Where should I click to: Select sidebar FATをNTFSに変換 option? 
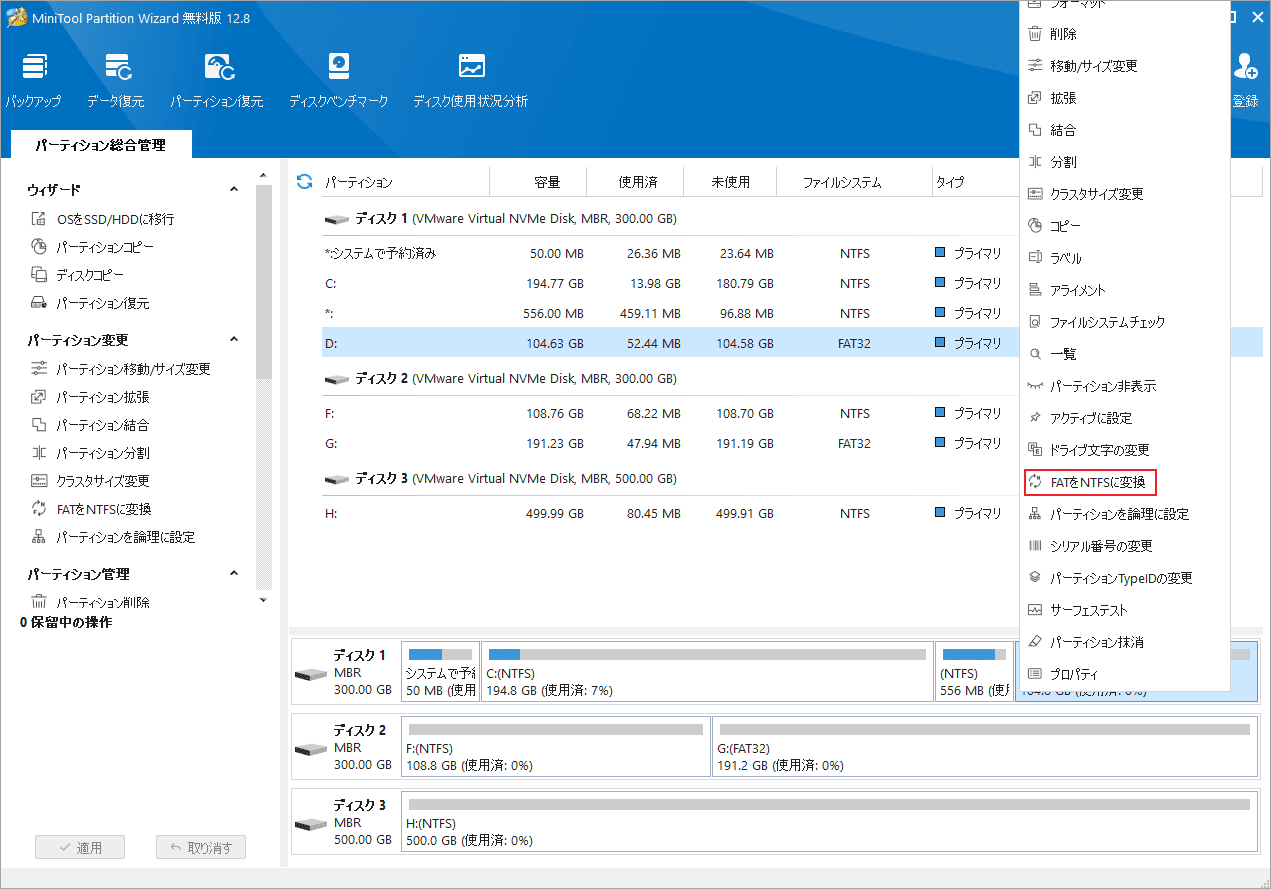[x=91, y=509]
